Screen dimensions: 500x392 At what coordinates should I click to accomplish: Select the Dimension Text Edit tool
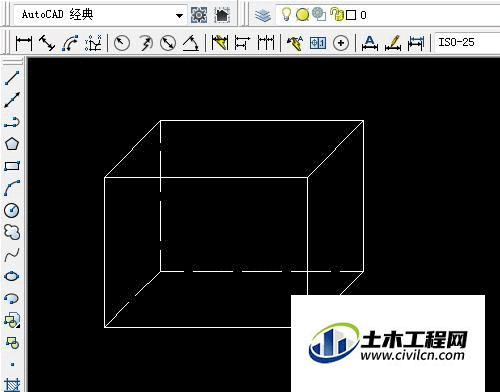coord(393,43)
